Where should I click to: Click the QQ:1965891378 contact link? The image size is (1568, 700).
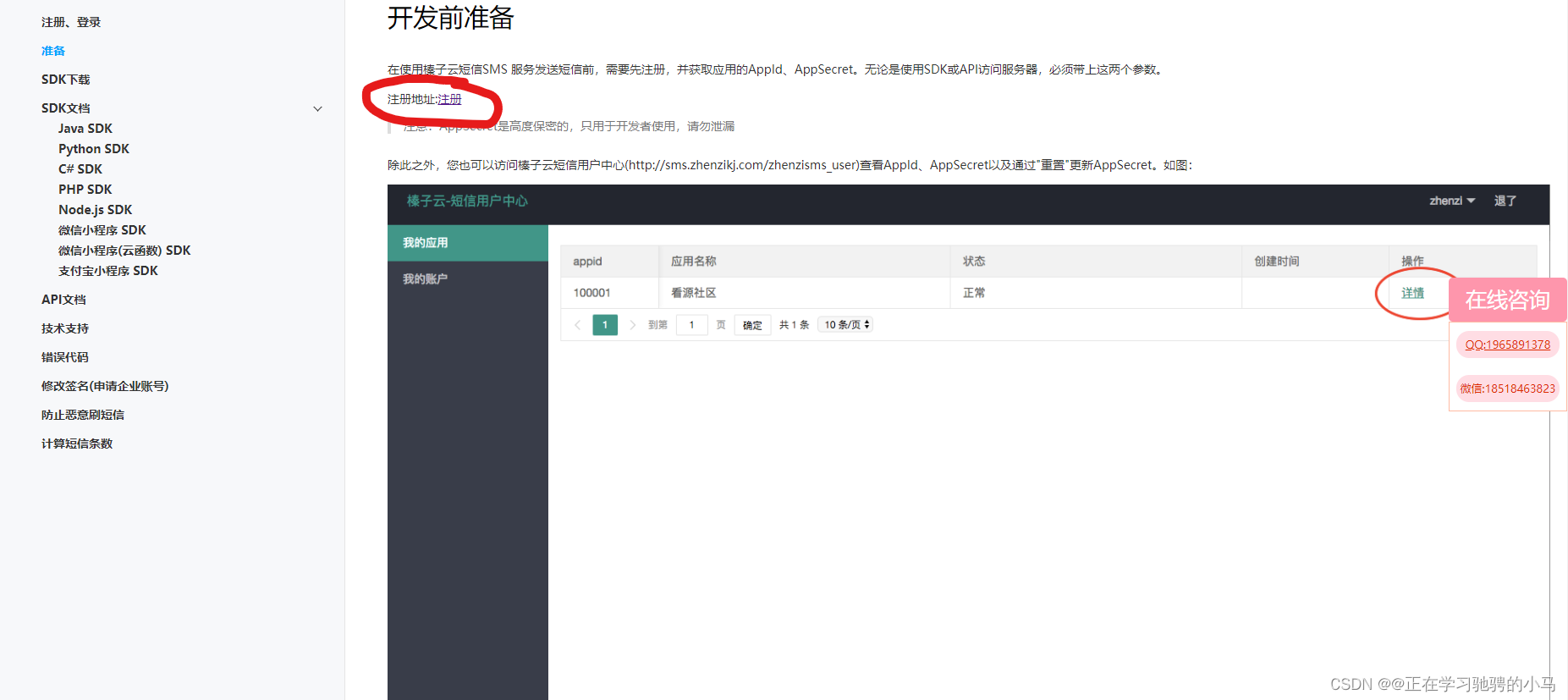(1508, 344)
